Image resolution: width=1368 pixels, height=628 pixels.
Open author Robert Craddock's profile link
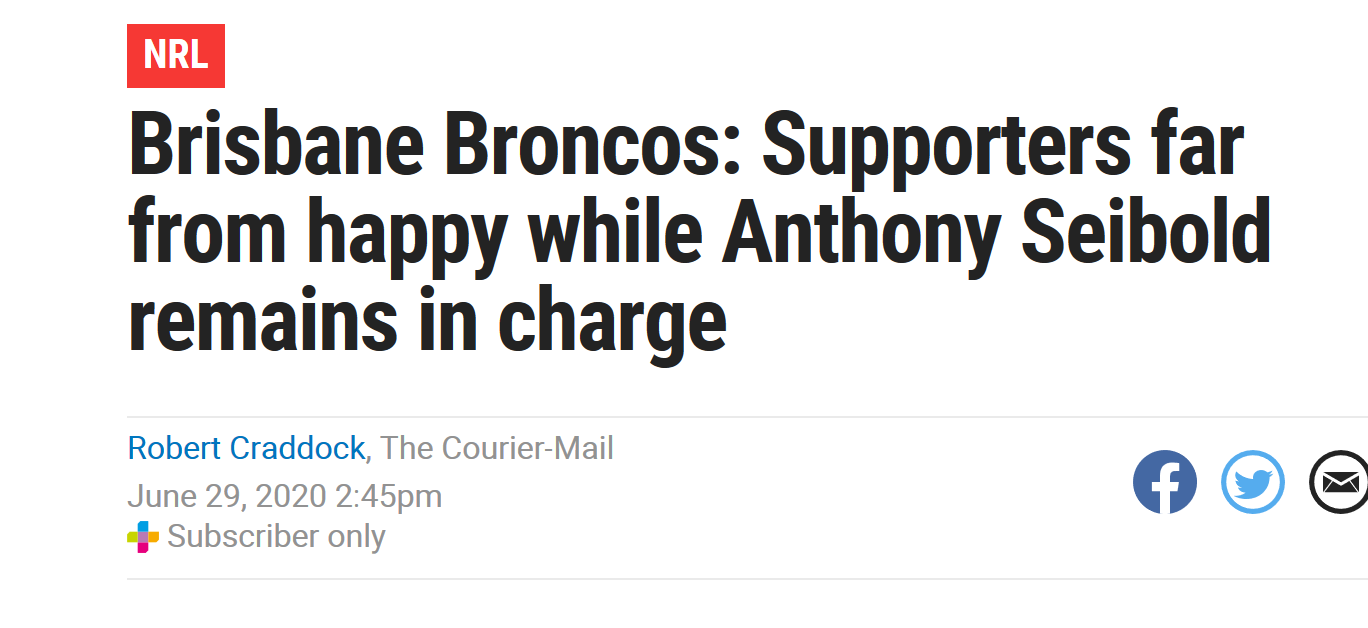click(246, 448)
